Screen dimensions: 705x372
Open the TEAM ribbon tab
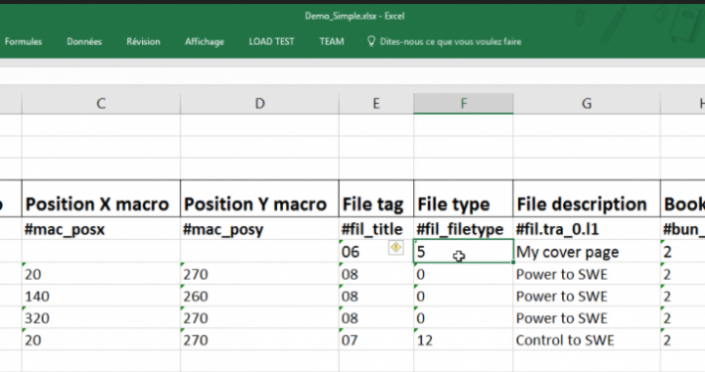[x=332, y=41]
